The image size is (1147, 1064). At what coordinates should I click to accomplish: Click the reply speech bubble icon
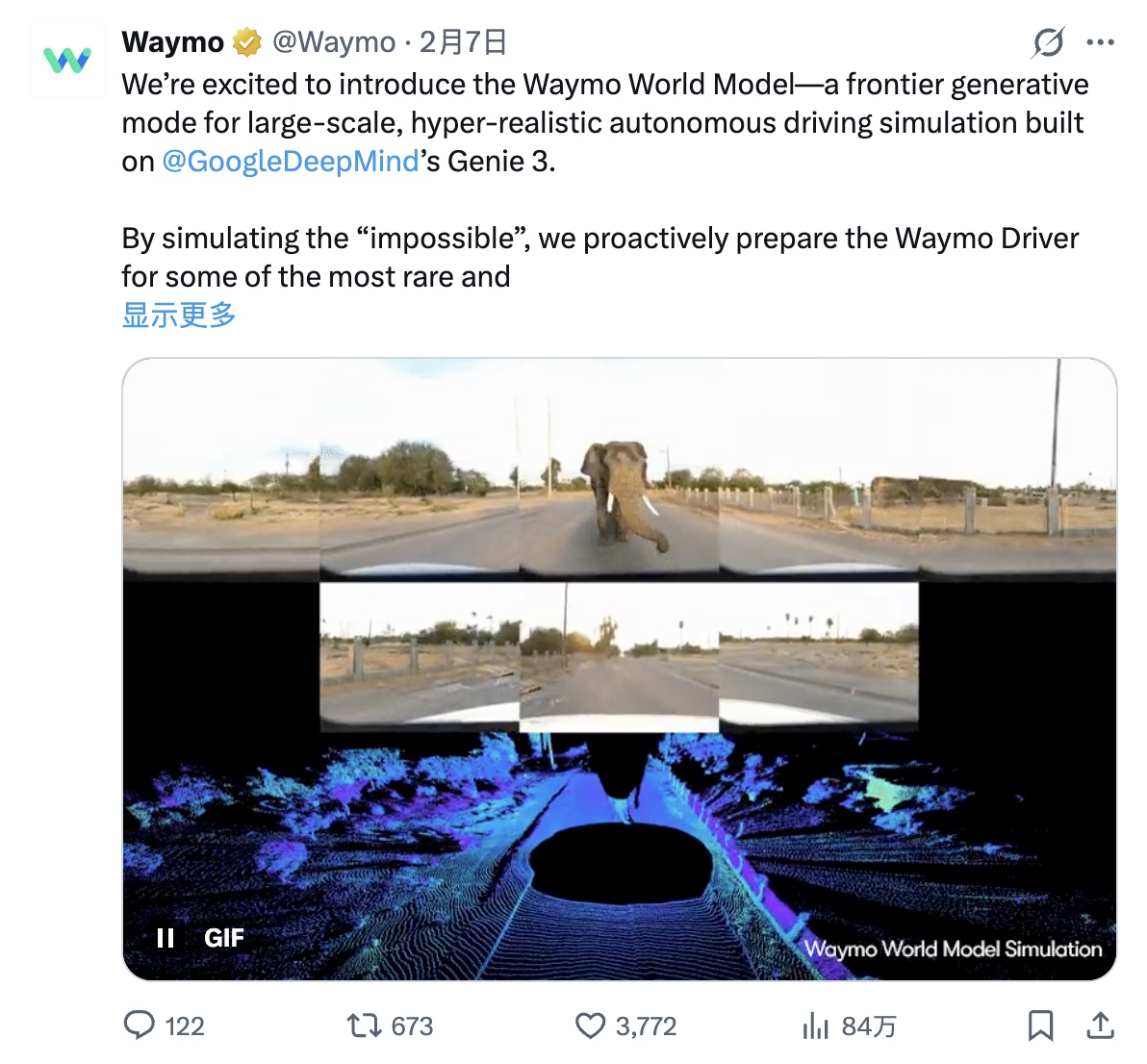pos(140,1026)
